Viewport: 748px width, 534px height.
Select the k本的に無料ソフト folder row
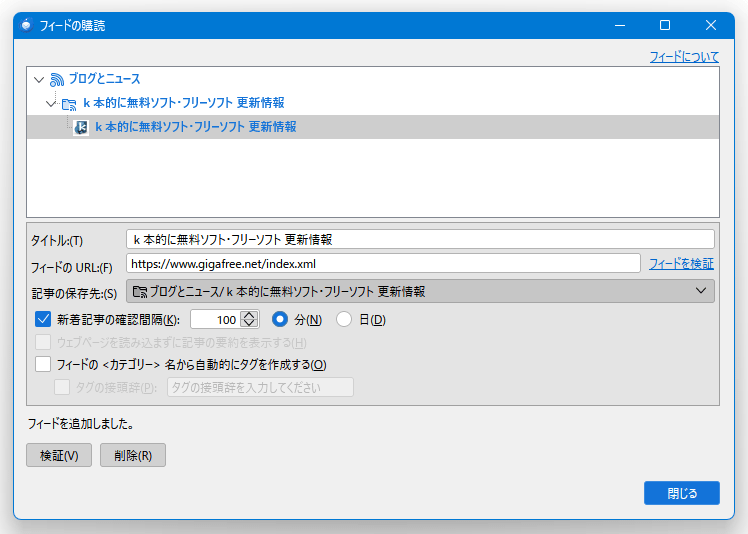pyautogui.click(x=373, y=103)
